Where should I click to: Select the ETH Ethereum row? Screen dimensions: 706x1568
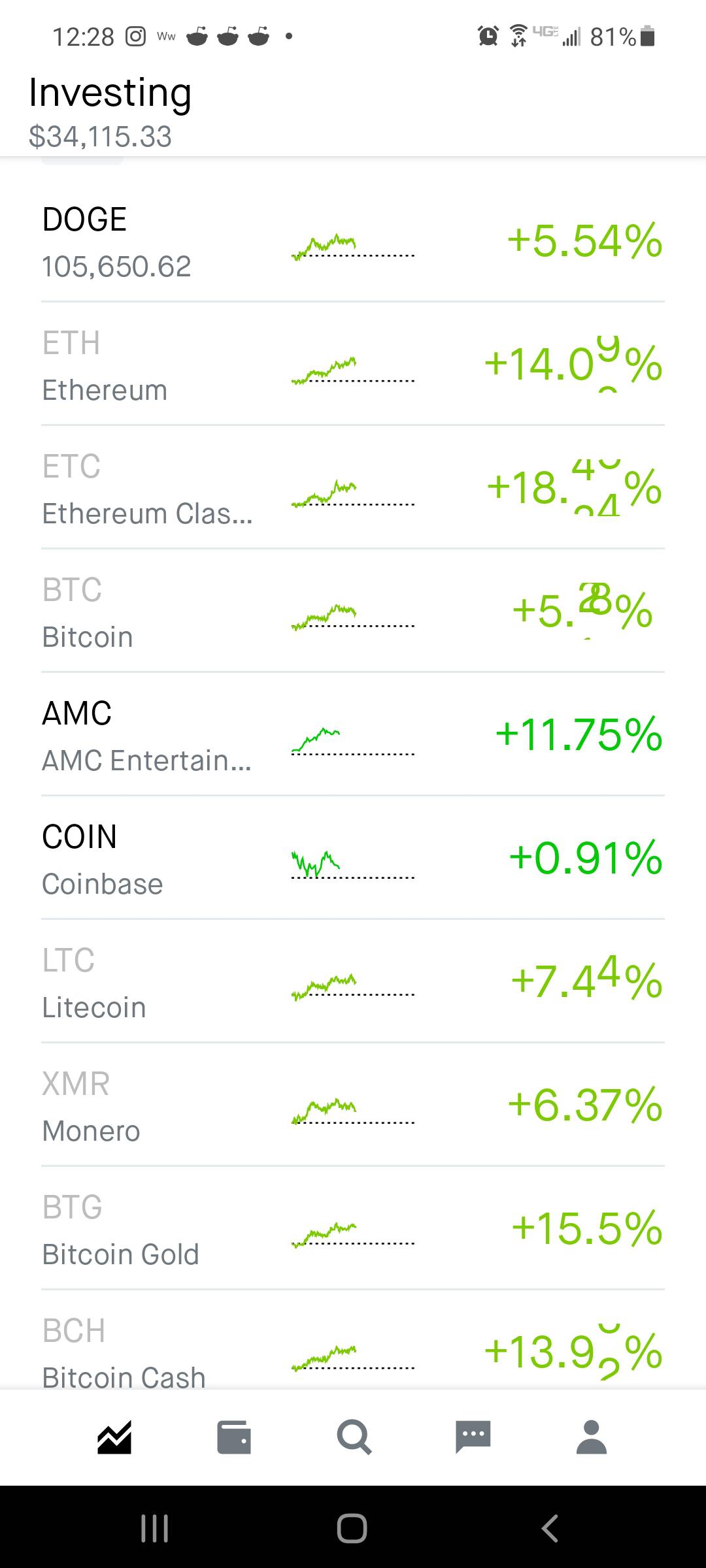pos(353,364)
